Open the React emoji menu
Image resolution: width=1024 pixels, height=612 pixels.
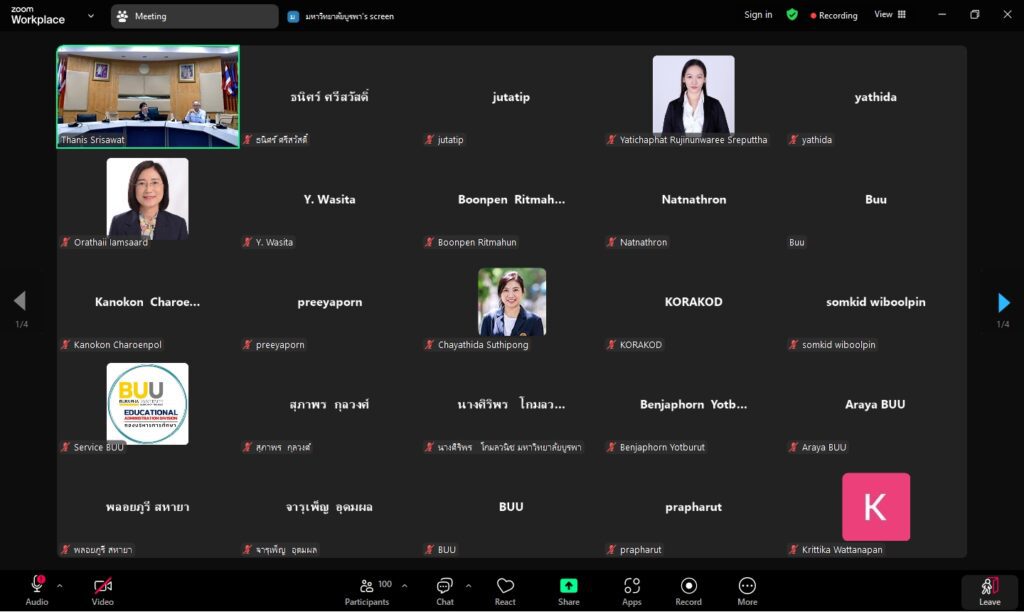click(x=505, y=589)
